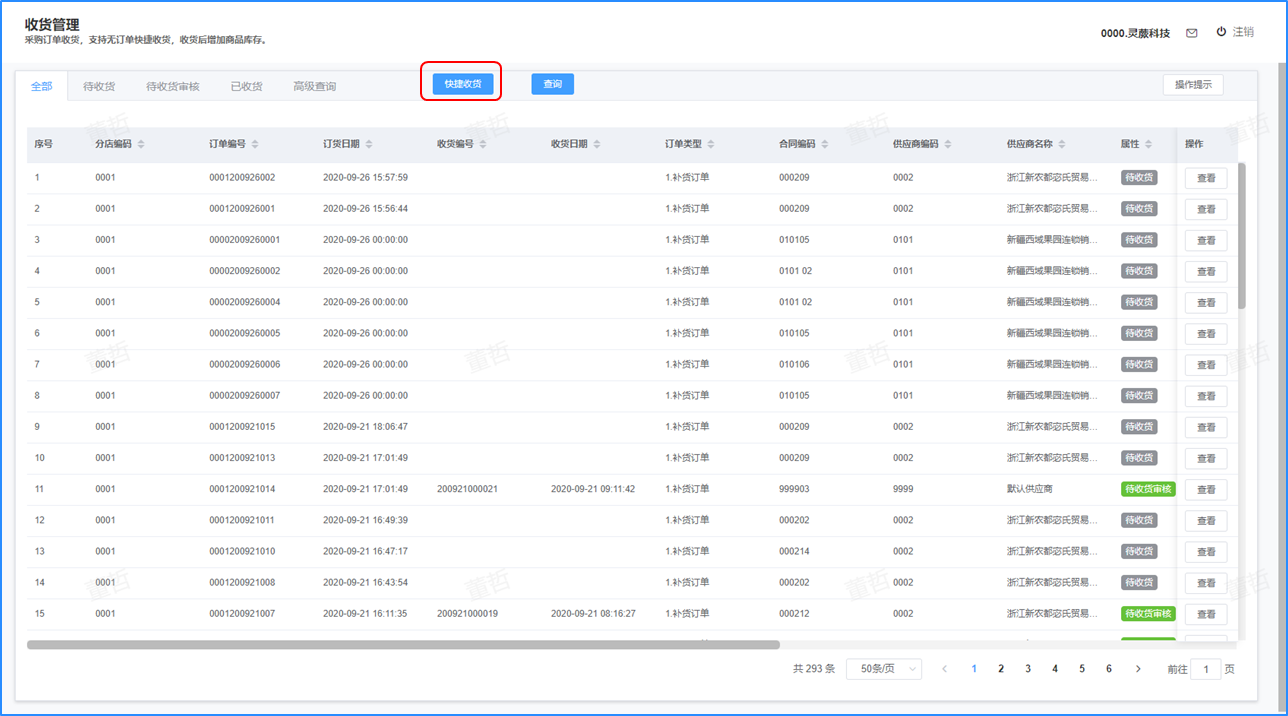This screenshot has width=1288, height=716.
Task: Sort by 分店编码 column sort icon
Action: (x=141, y=144)
